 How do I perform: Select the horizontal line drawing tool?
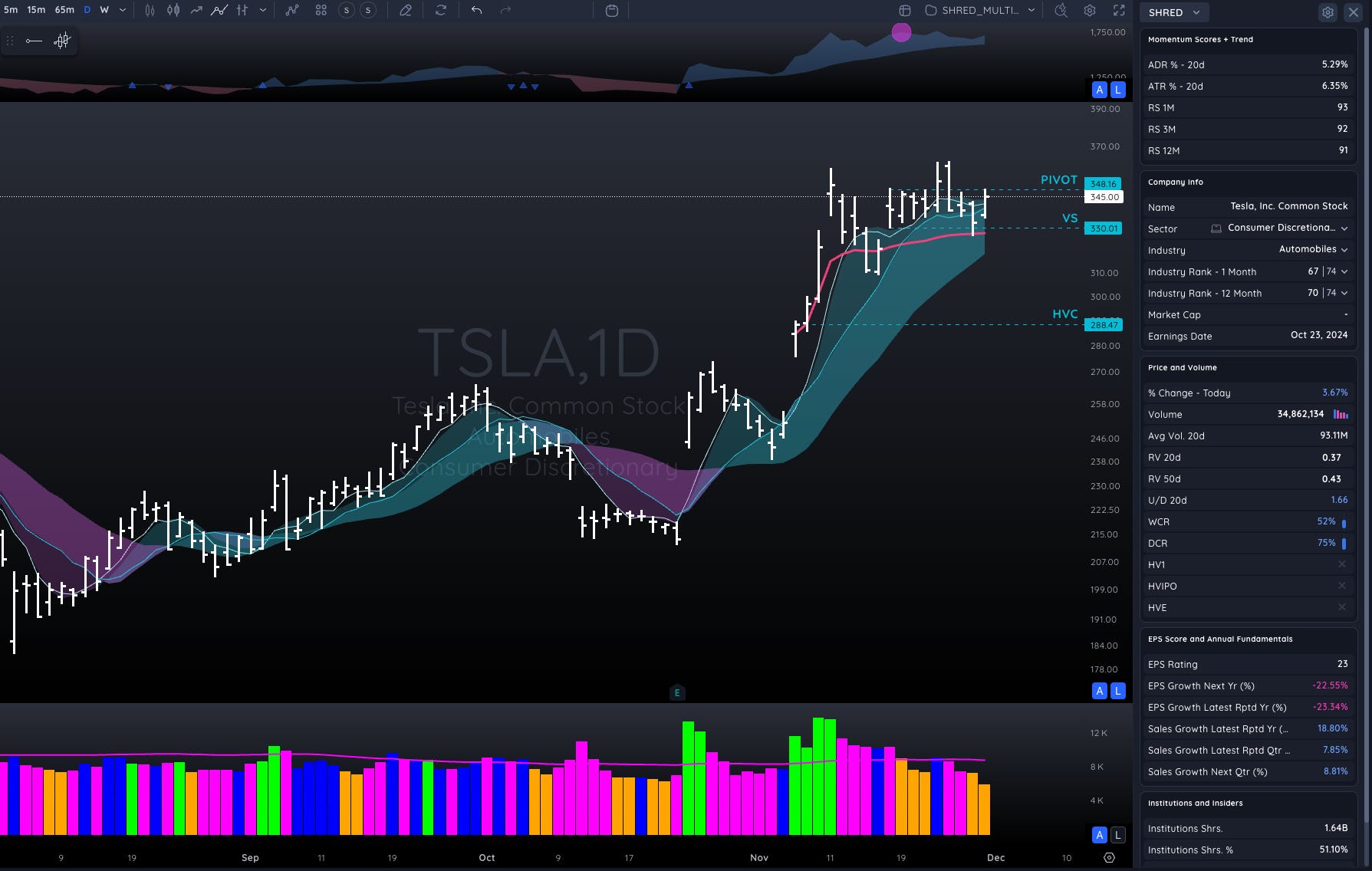(x=34, y=41)
